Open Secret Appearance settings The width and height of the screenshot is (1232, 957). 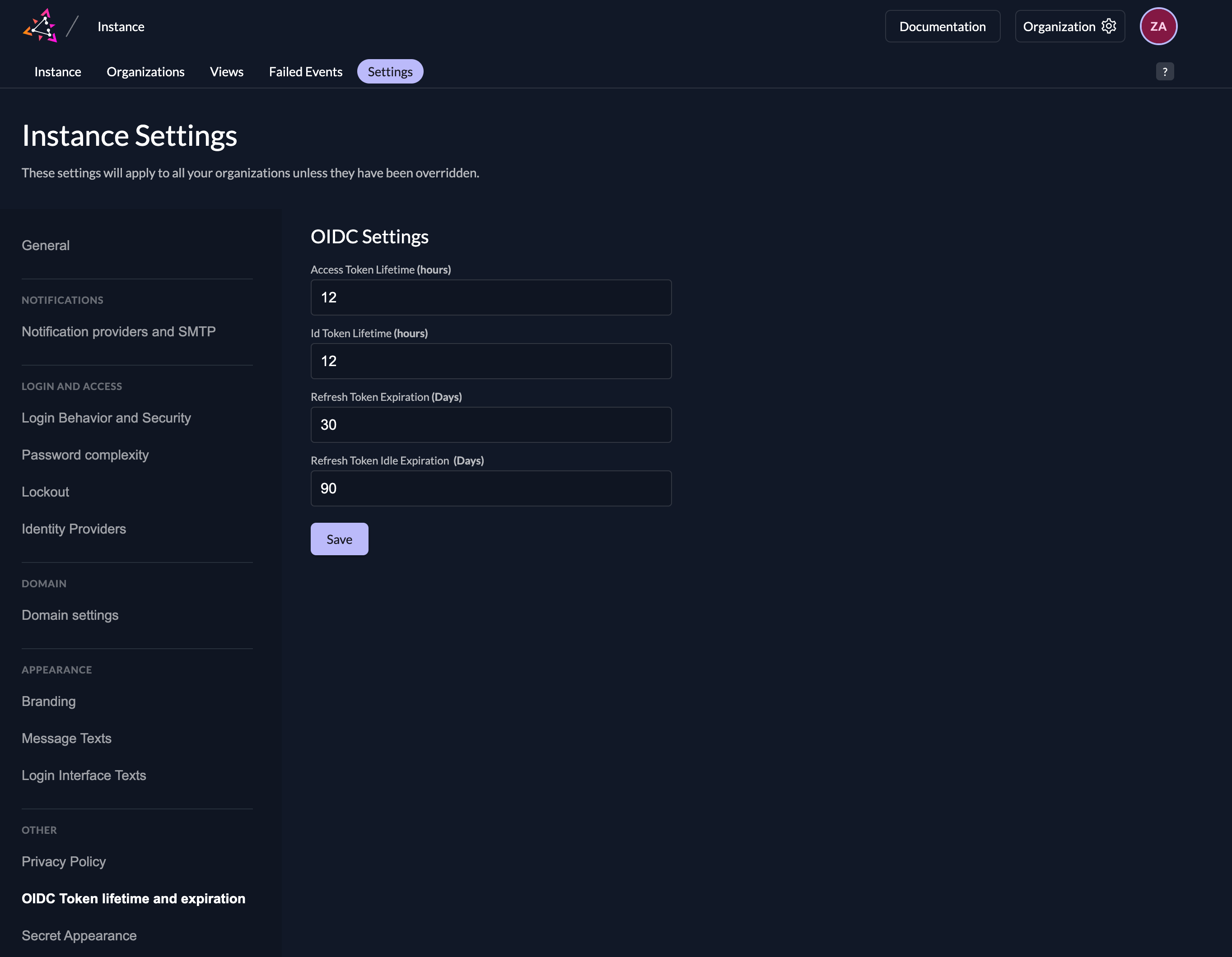[79, 936]
